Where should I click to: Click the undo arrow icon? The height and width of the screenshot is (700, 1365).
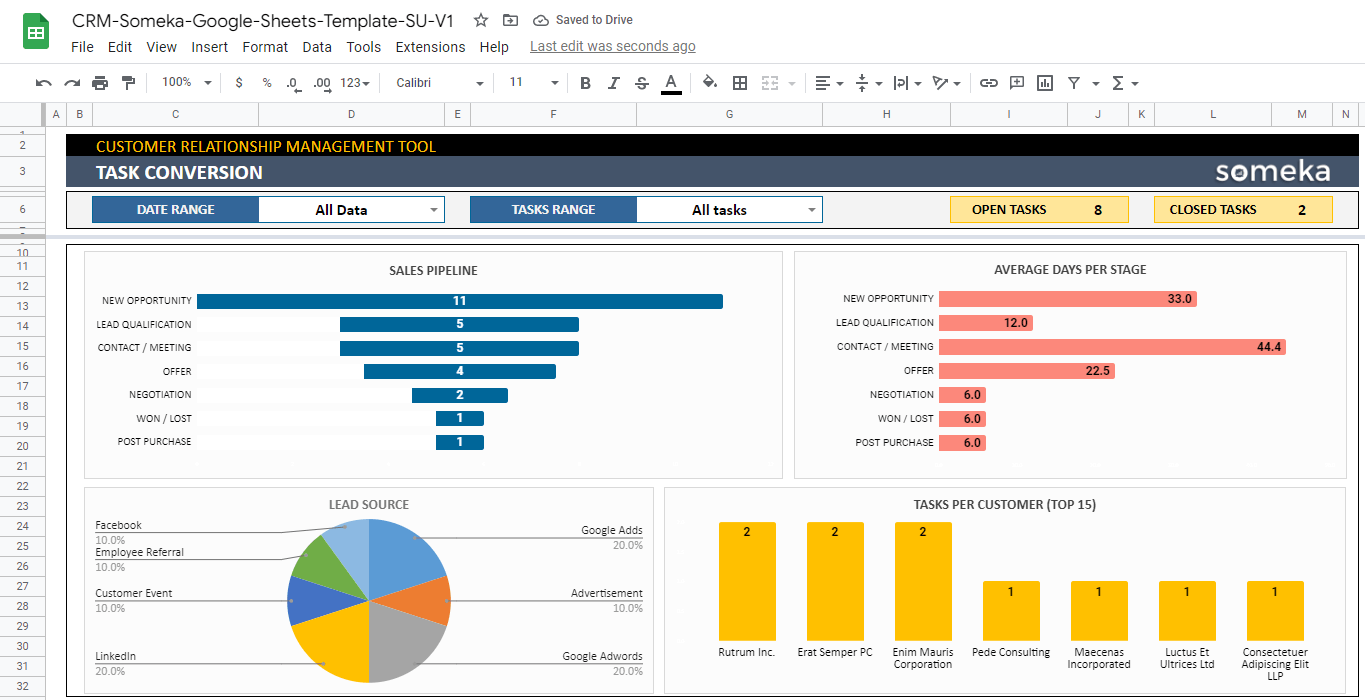click(43, 83)
